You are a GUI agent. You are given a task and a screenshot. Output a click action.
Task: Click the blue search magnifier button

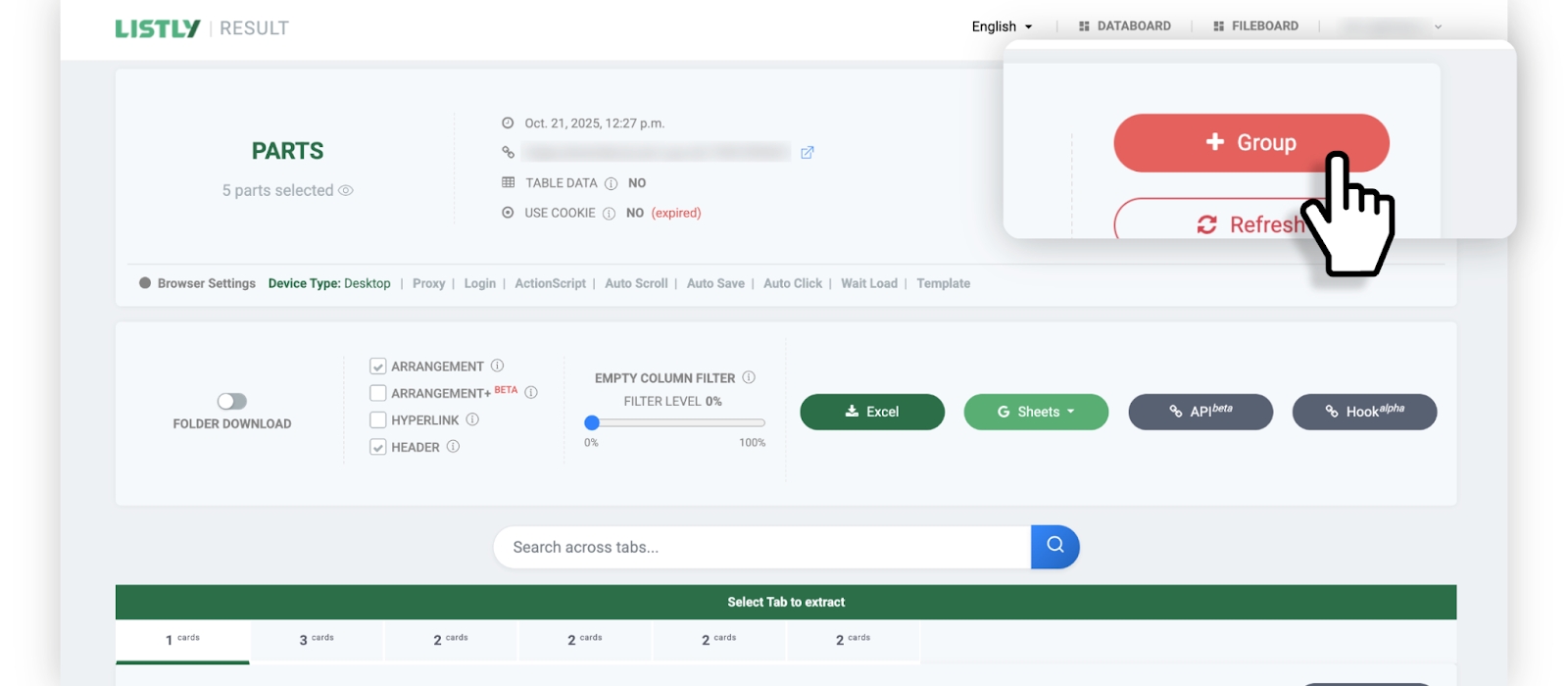[1054, 547]
